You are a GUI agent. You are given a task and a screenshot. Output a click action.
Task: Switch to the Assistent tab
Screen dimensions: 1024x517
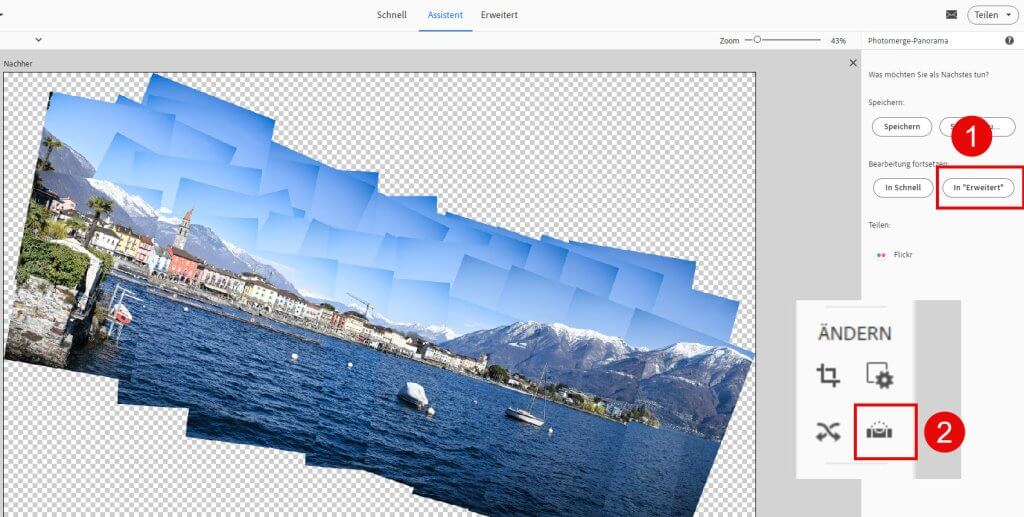[445, 14]
